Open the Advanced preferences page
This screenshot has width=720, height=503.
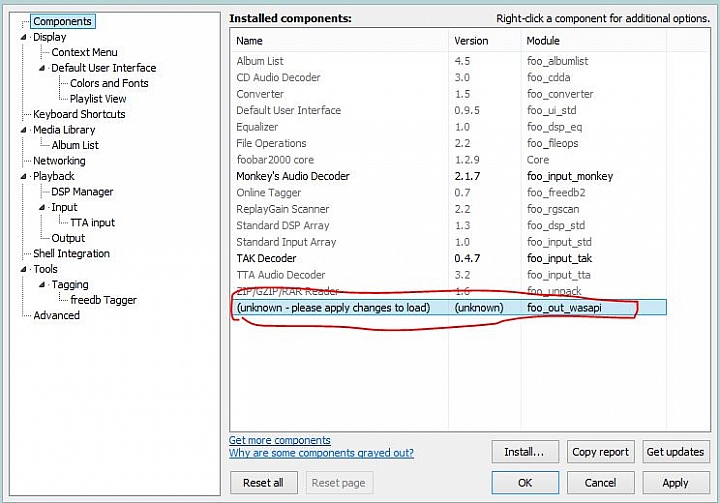(56, 316)
